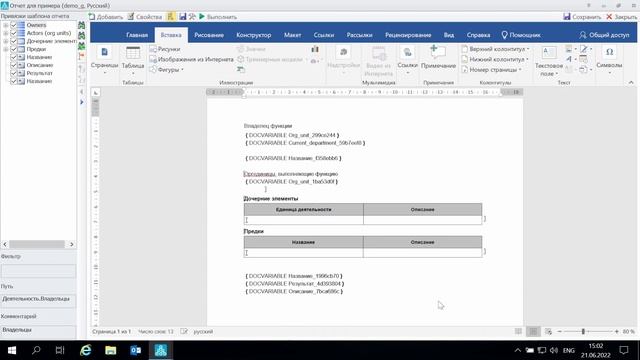
Task: Switch to the Рисование ribbon tab
Action: click(x=209, y=35)
